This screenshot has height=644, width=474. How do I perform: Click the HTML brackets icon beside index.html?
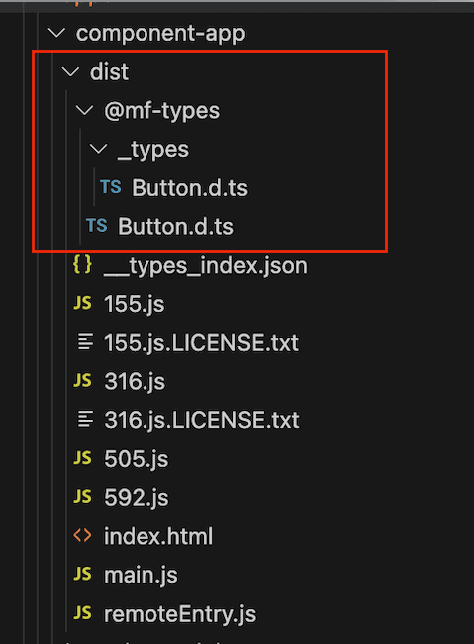pyautogui.click(x=82, y=535)
